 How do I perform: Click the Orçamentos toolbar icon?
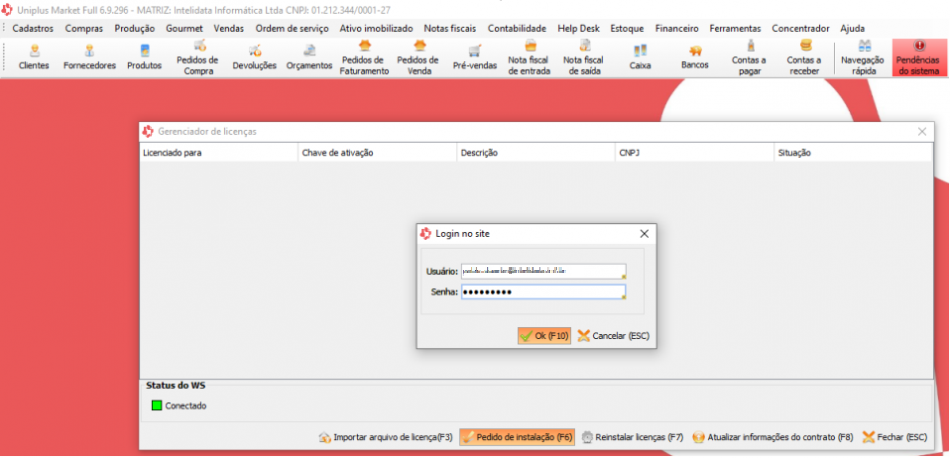[x=310, y=58]
